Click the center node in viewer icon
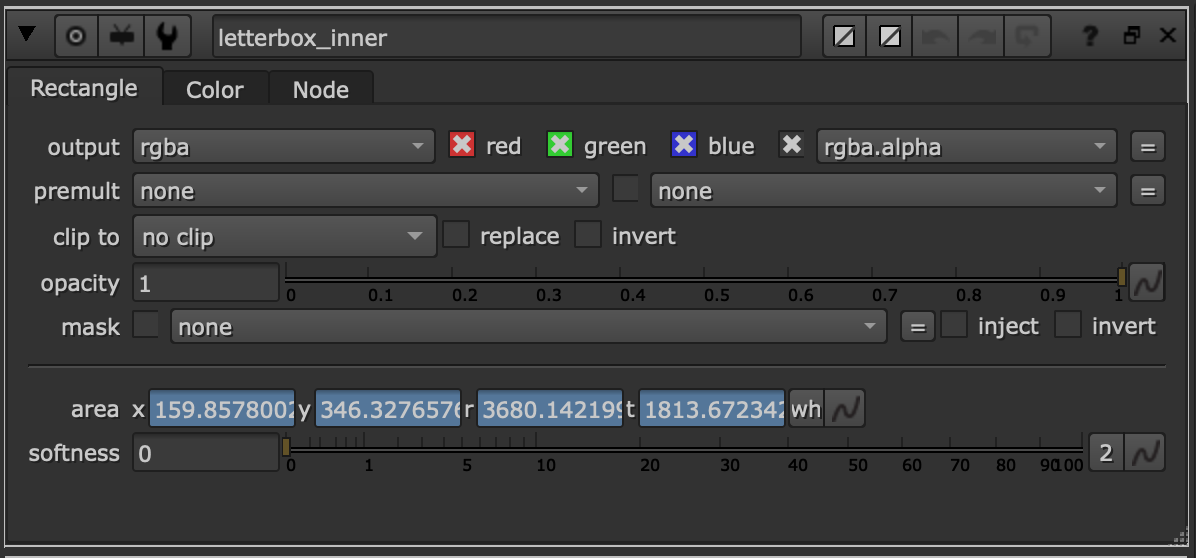Screen dimensions: 1196x558 [77, 37]
